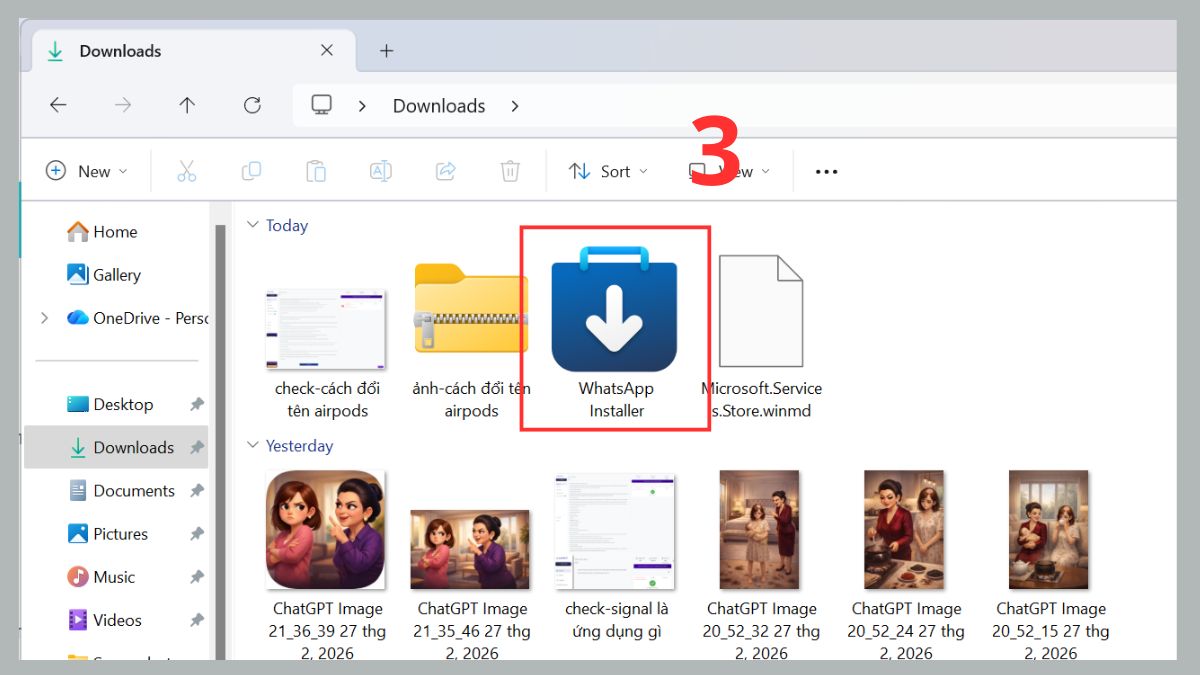Image resolution: width=1200 pixels, height=675 pixels.
Task: Open the Music folder from sidebar
Action: tap(113, 576)
